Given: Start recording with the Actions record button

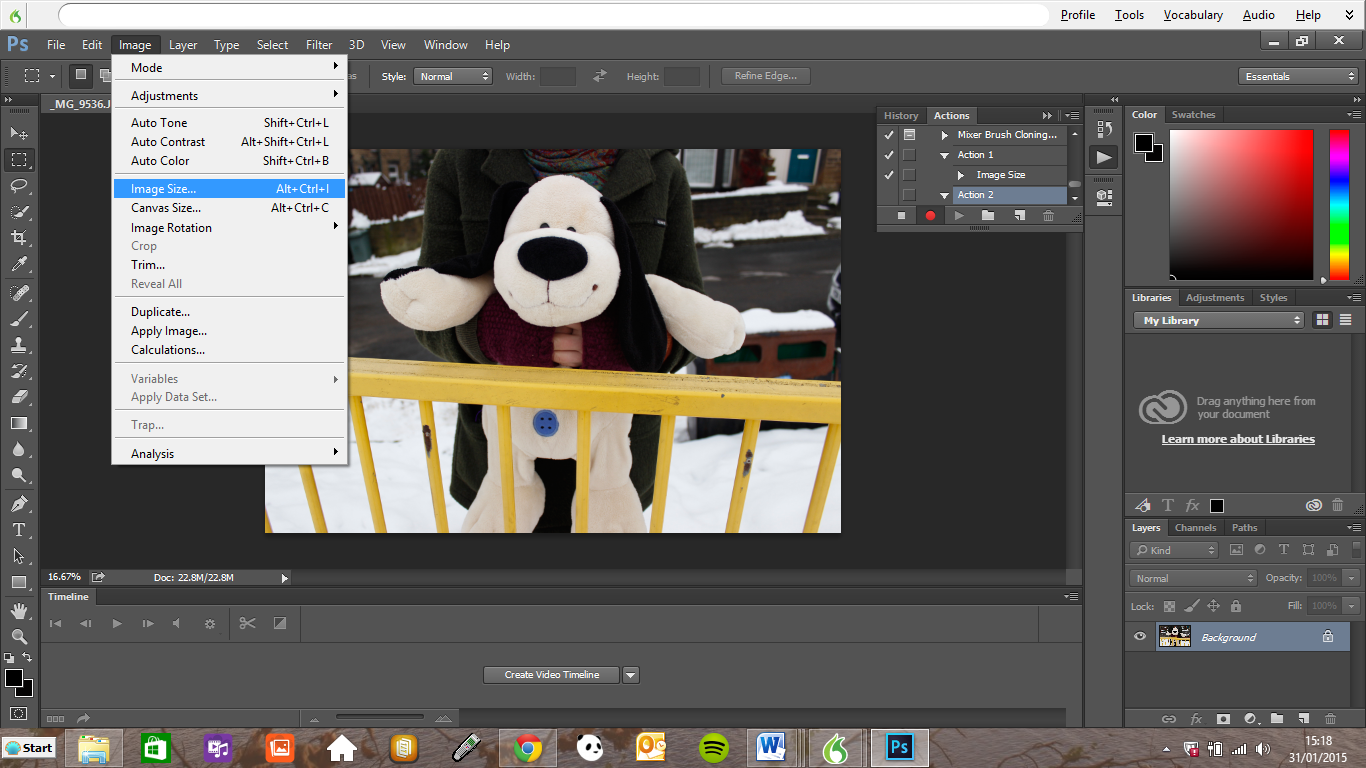Looking at the screenshot, I should tap(930, 215).
